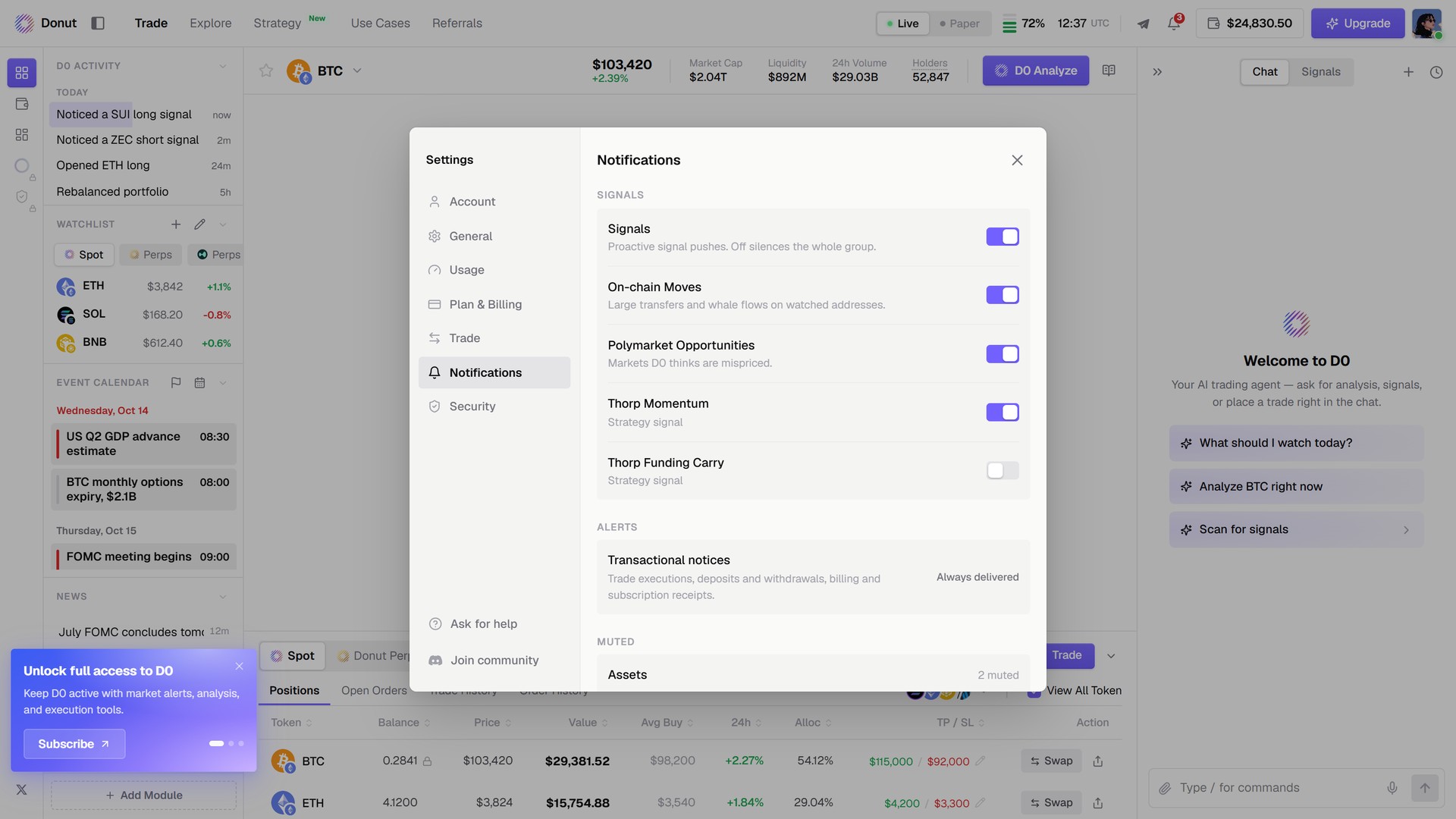Go to Plan & Billing settings
This screenshot has height=819, width=1456.
click(x=494, y=304)
